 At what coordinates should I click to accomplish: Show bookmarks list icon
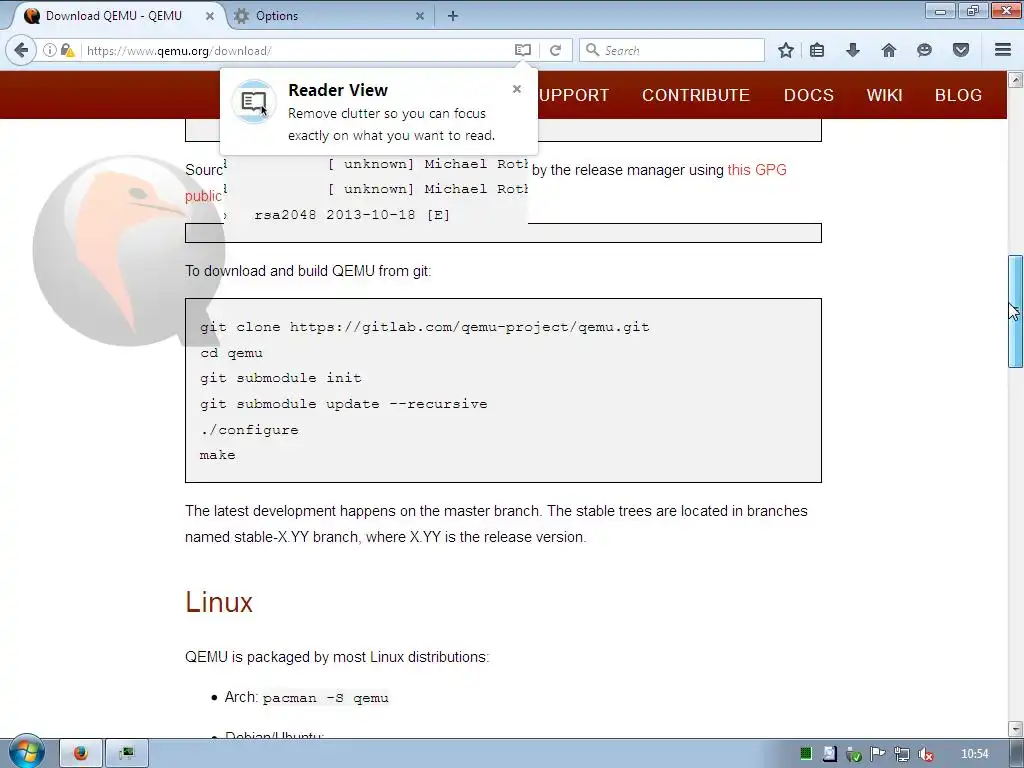(817, 50)
